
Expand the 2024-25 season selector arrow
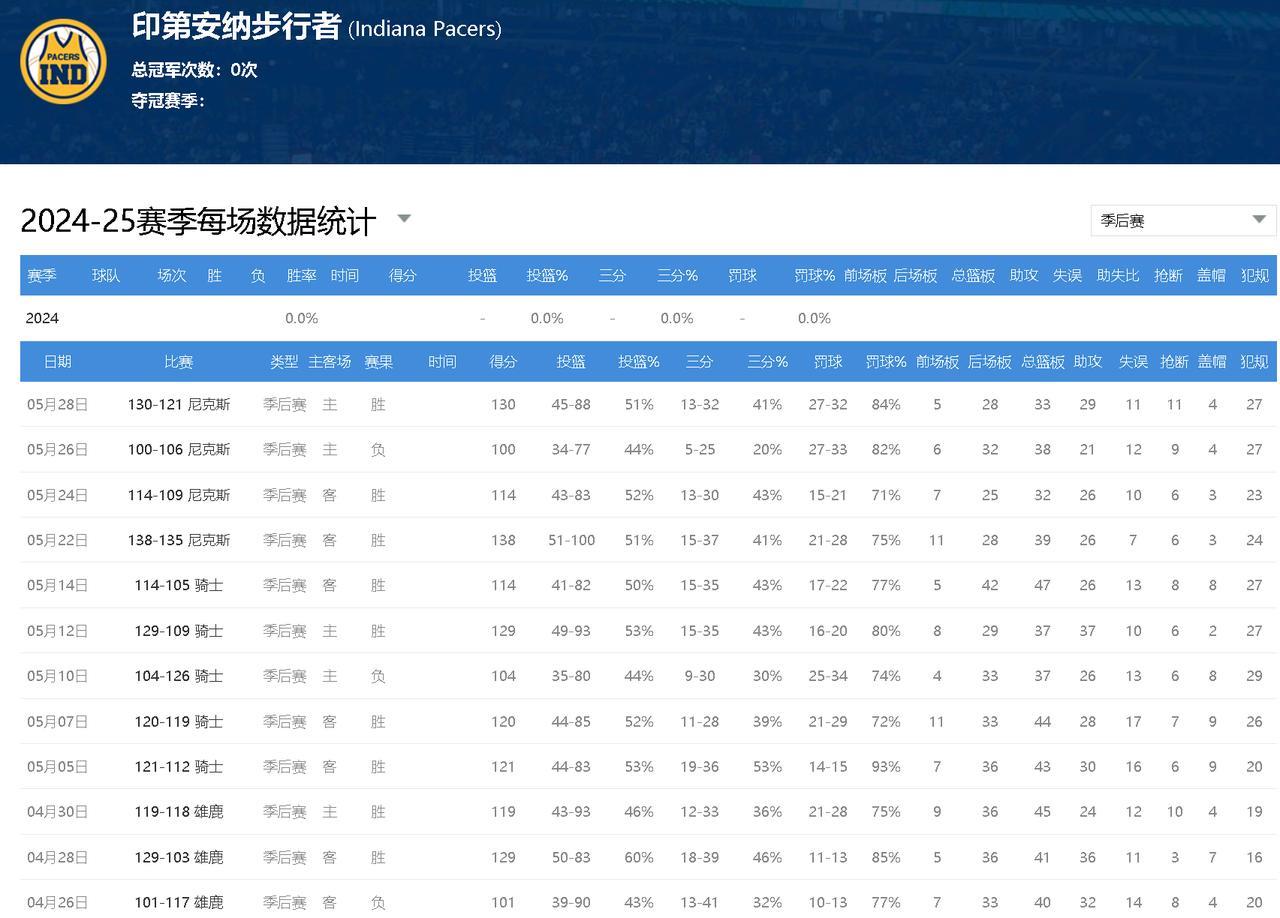click(404, 218)
